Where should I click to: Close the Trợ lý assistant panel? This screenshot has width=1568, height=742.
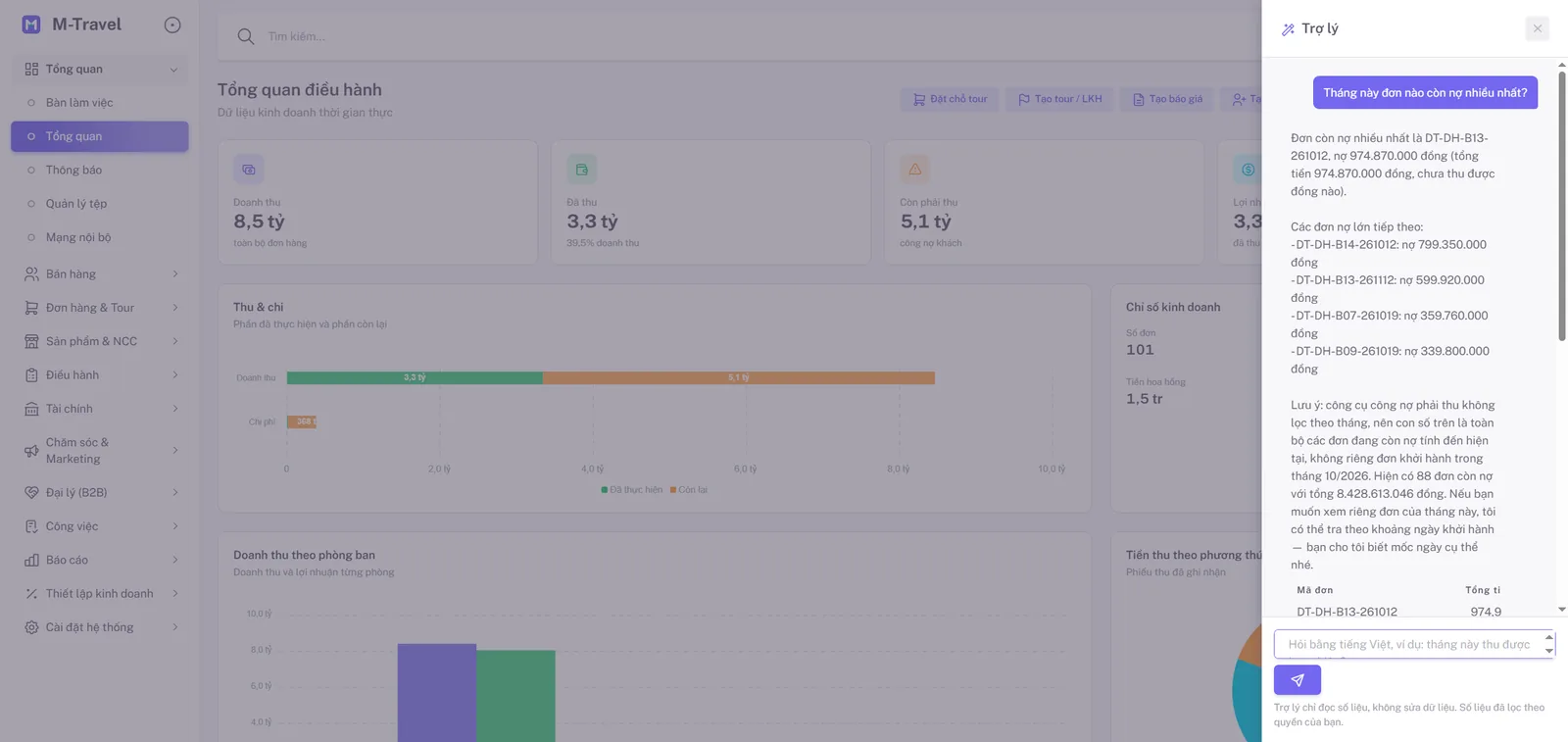[x=1537, y=28]
